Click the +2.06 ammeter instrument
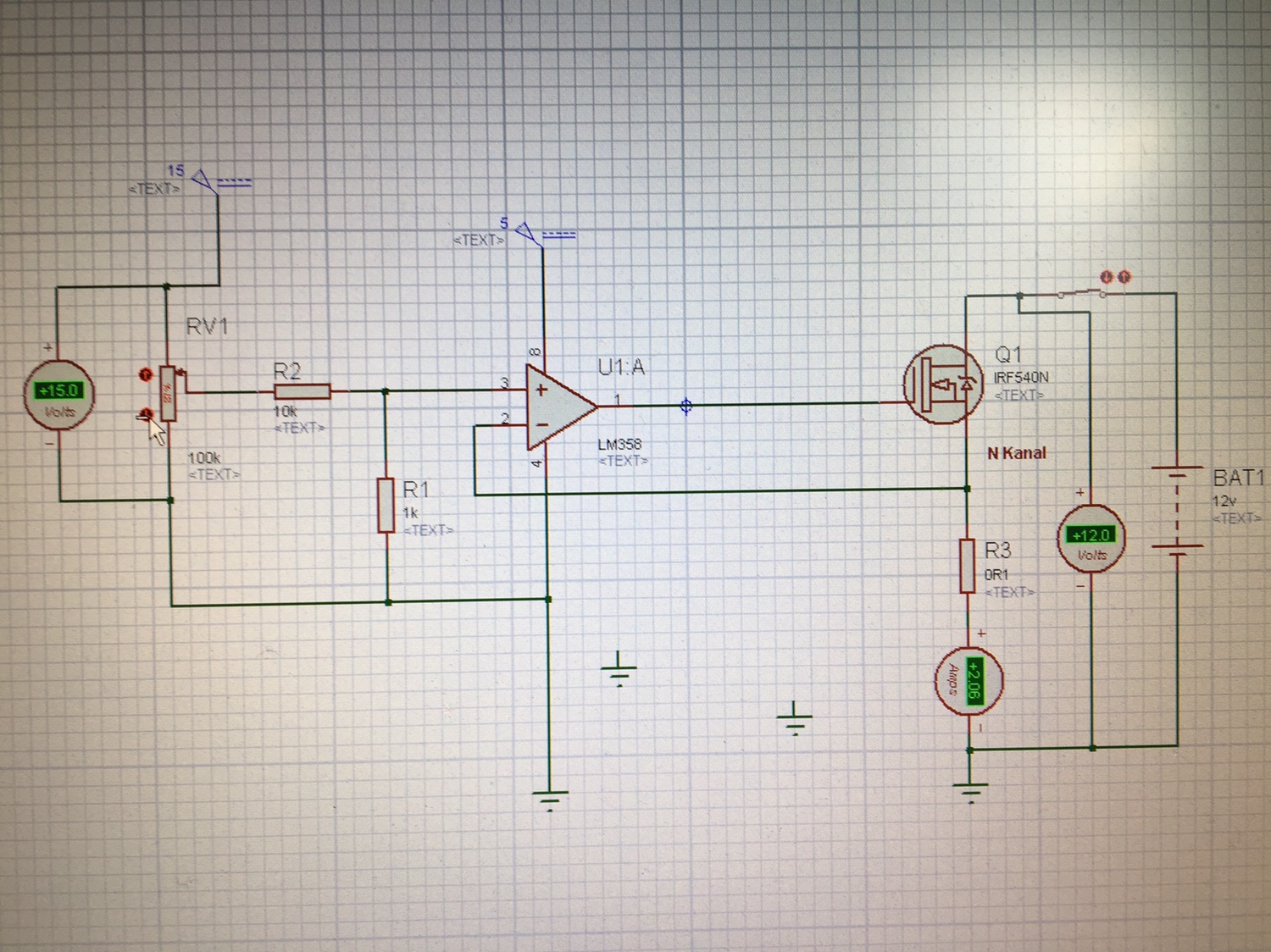Image resolution: width=1271 pixels, height=952 pixels. (969, 680)
